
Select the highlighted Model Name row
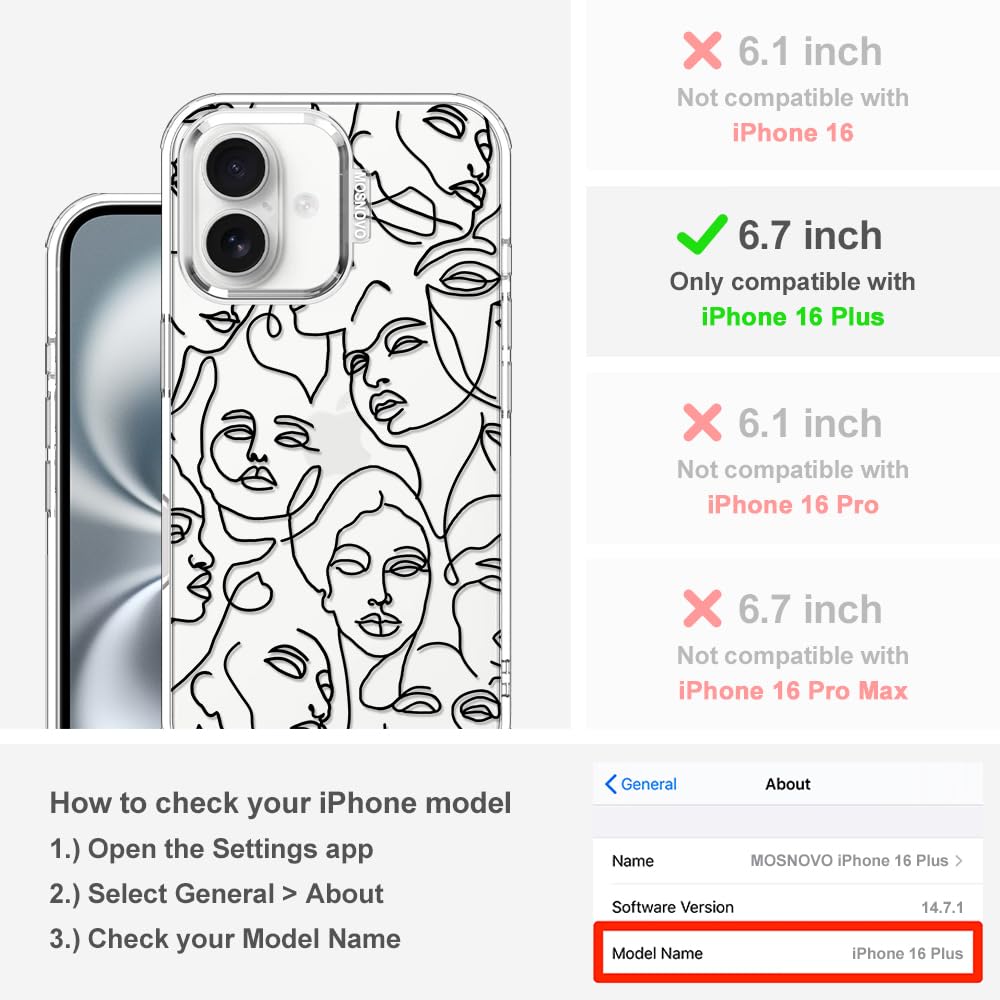788,953
